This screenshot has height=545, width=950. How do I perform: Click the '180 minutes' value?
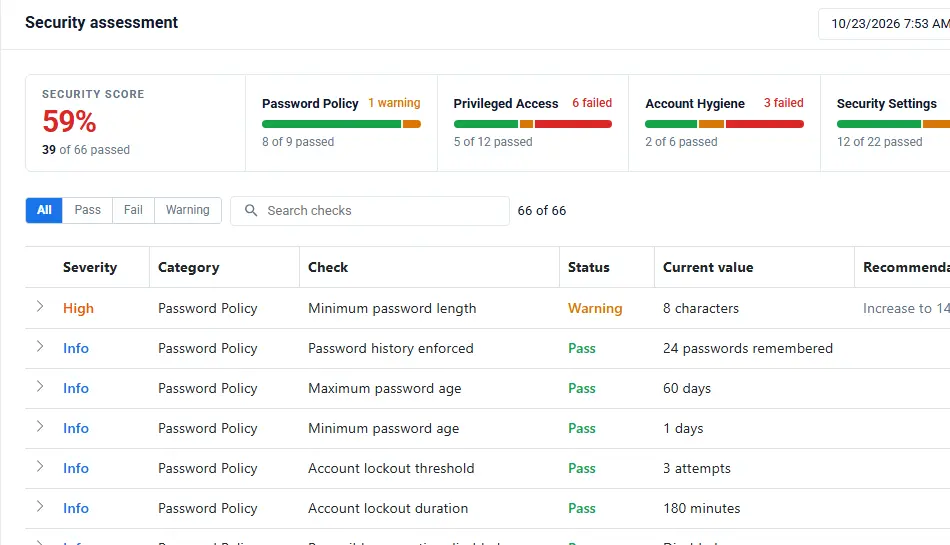tap(702, 508)
